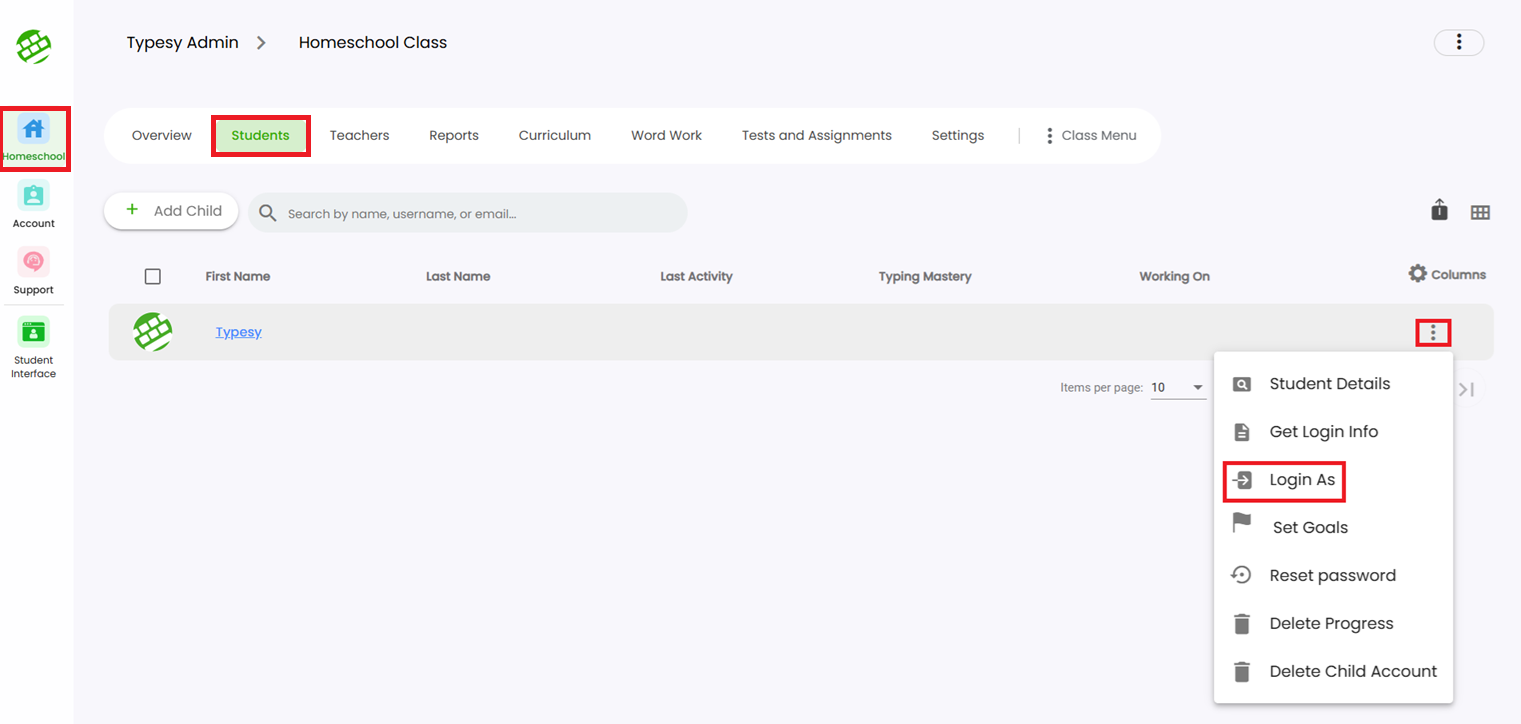The image size is (1521, 724).
Task: Open the Typesy student name link
Action: point(239,332)
